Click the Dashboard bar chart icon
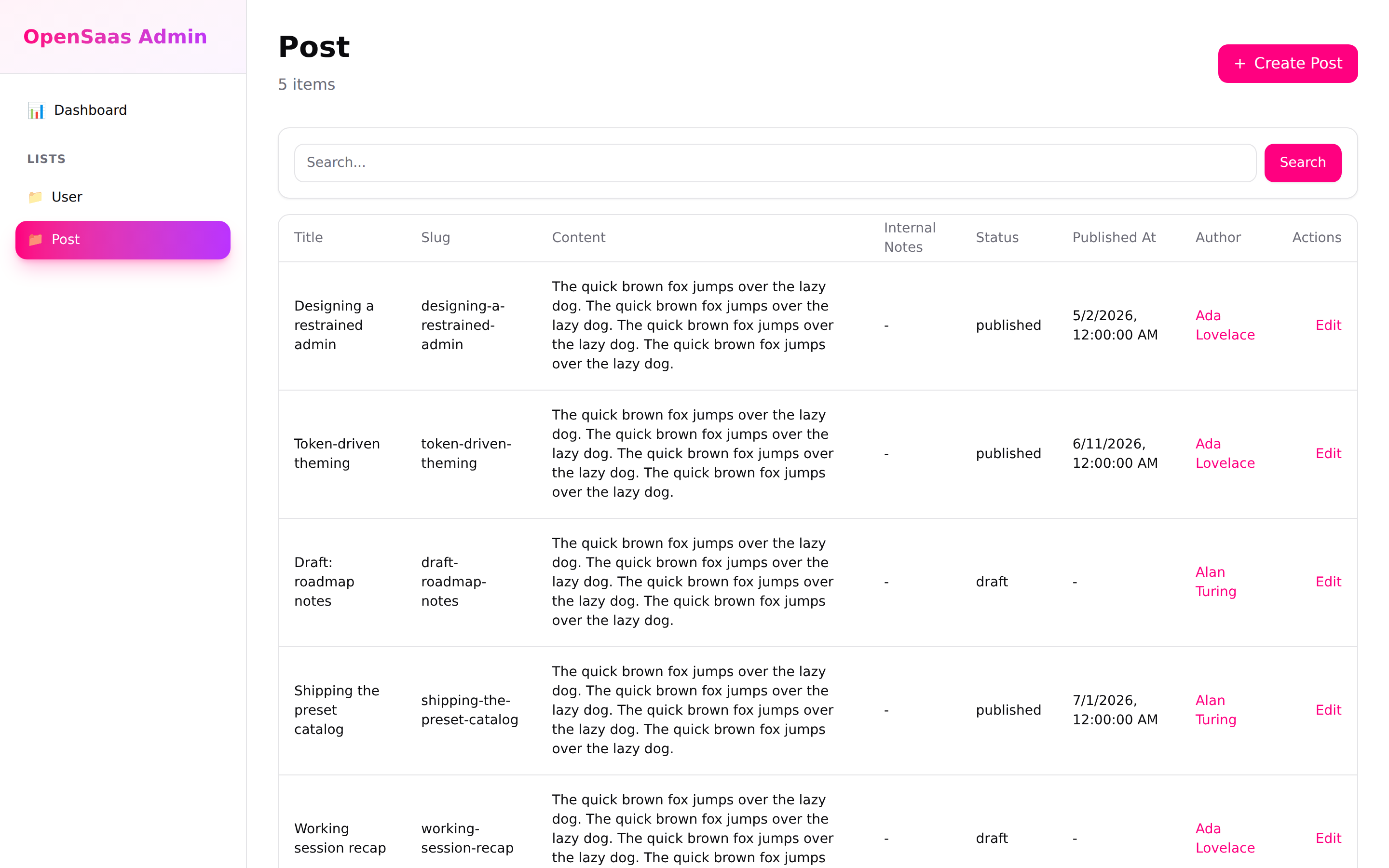Viewport: 1389px width, 868px height. (x=36, y=110)
